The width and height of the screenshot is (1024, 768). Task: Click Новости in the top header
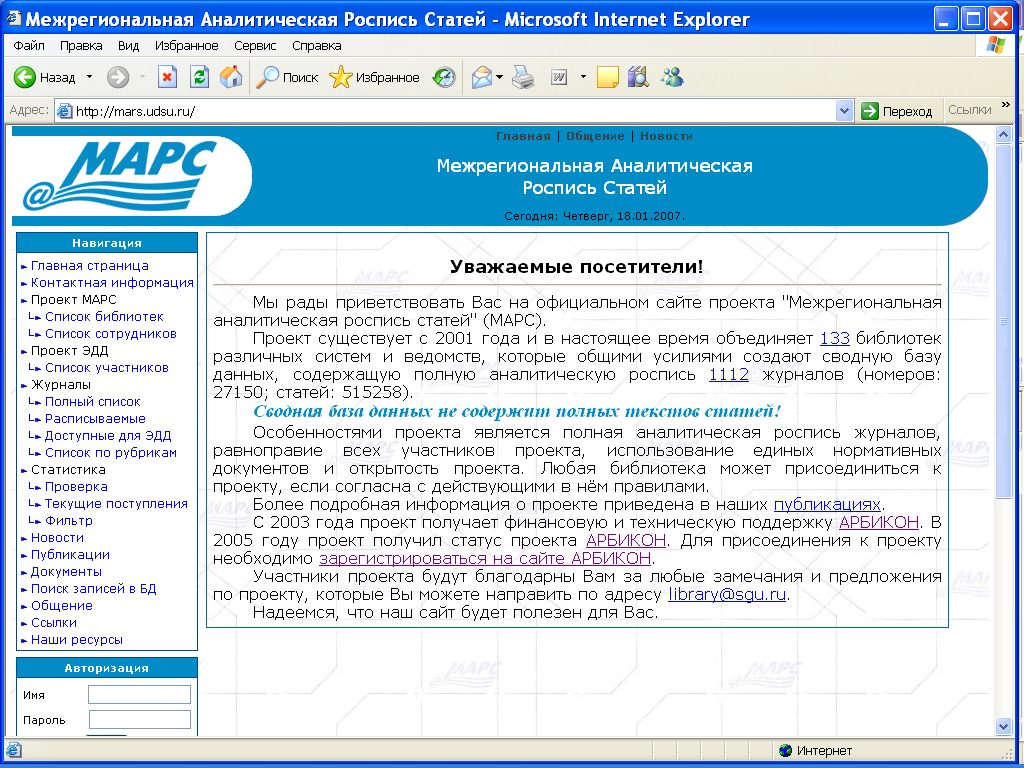[x=666, y=136]
